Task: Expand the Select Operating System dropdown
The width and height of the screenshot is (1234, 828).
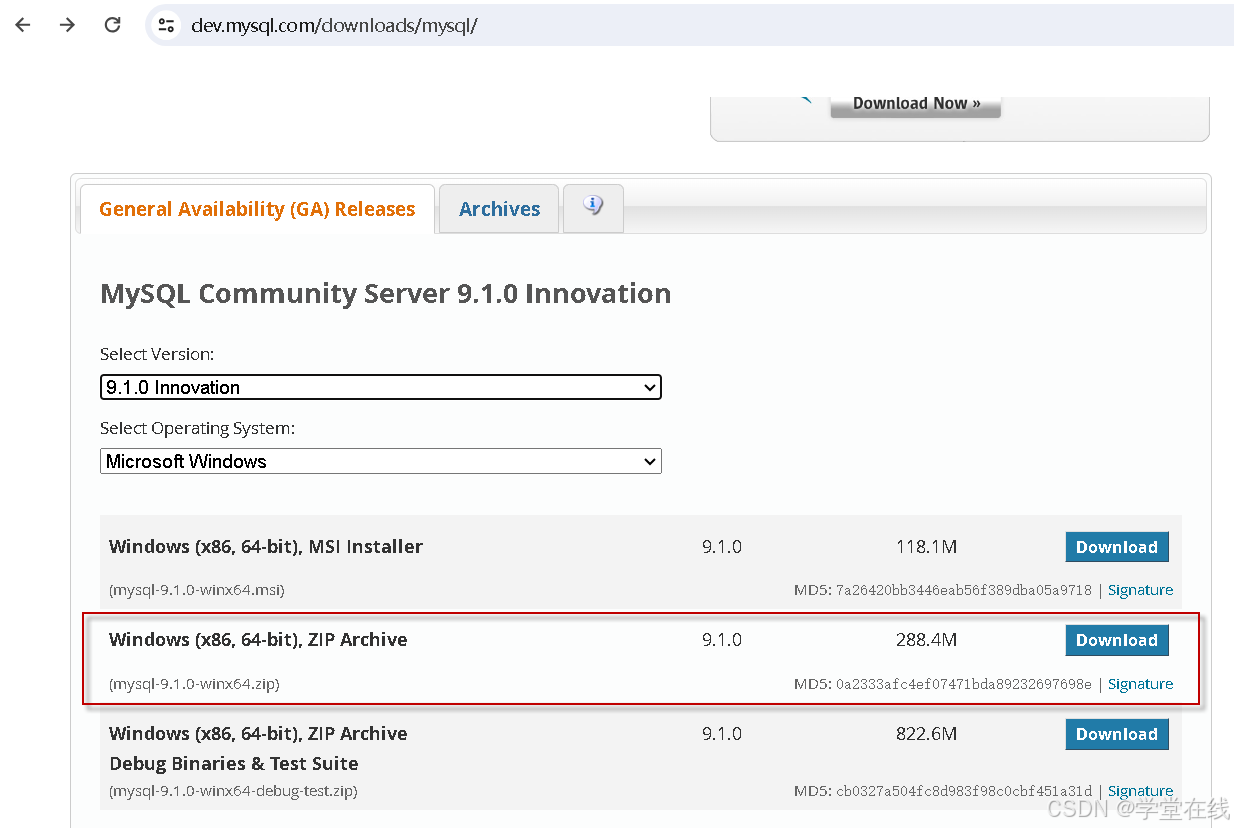Action: pyautogui.click(x=381, y=461)
